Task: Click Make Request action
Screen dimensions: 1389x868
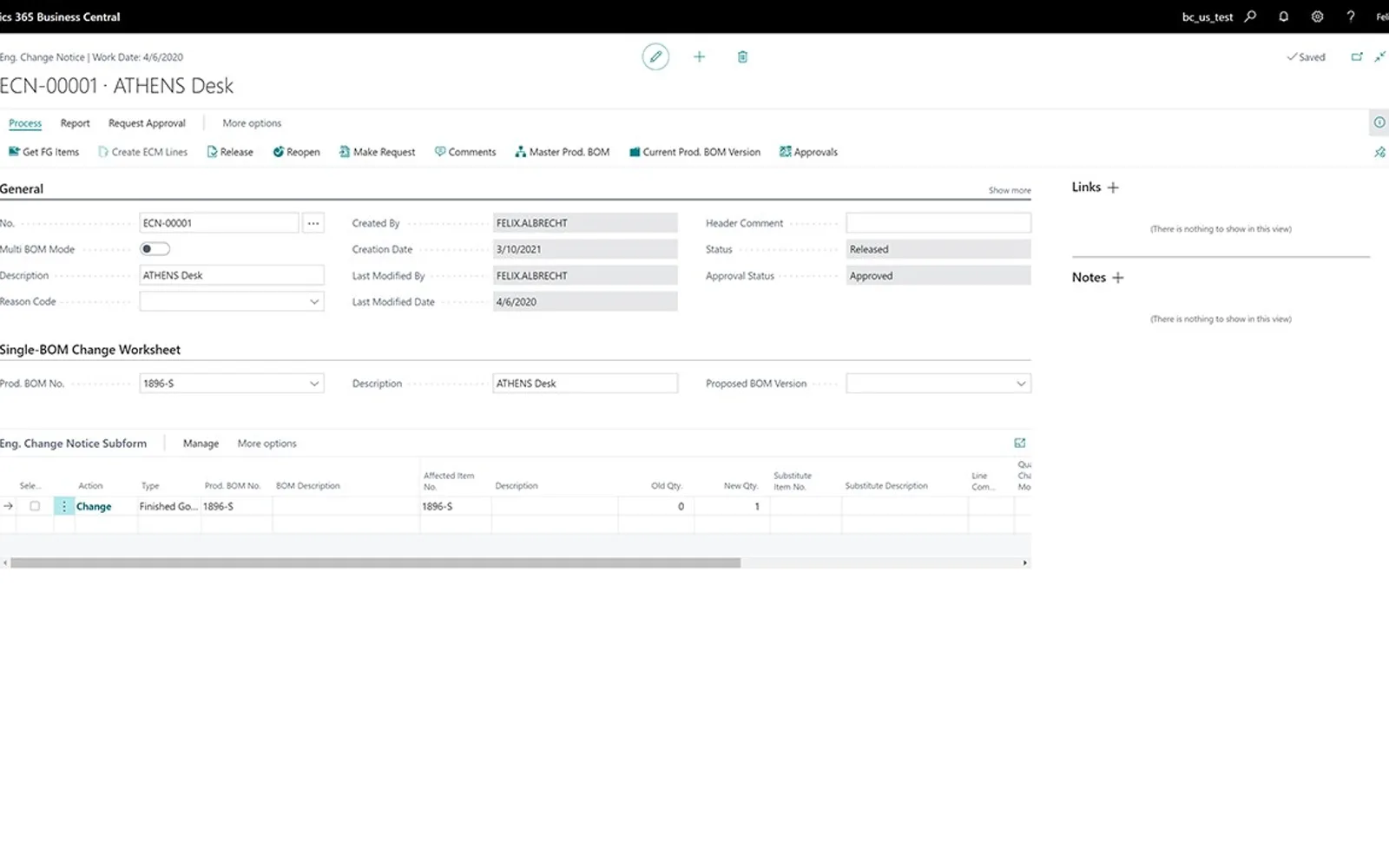Action: coord(377,152)
